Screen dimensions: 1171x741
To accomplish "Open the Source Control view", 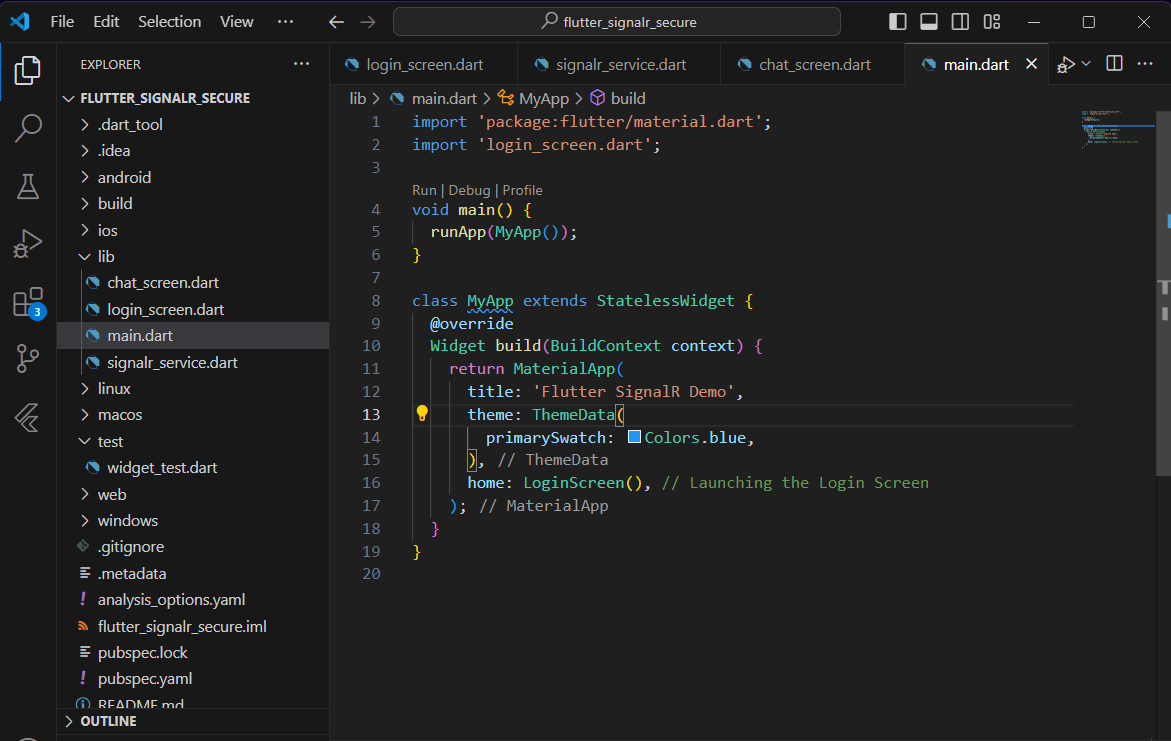I will (28, 360).
